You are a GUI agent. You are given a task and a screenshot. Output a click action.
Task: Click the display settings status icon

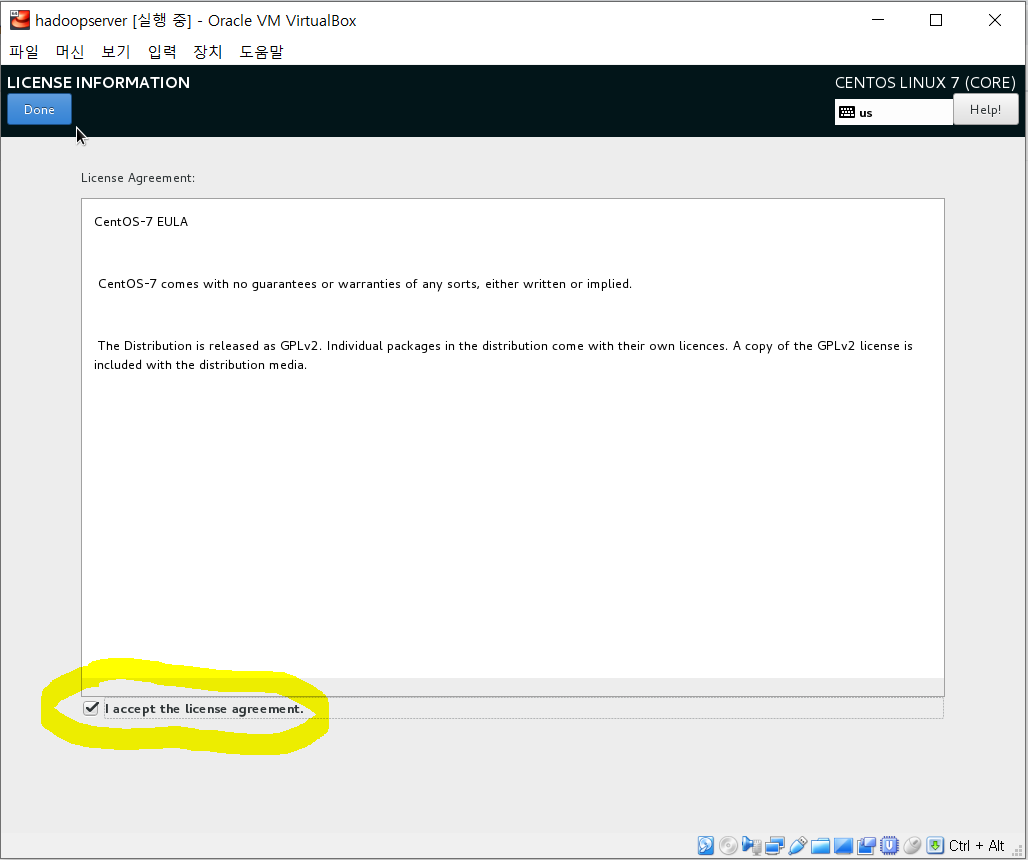pyautogui.click(x=843, y=846)
